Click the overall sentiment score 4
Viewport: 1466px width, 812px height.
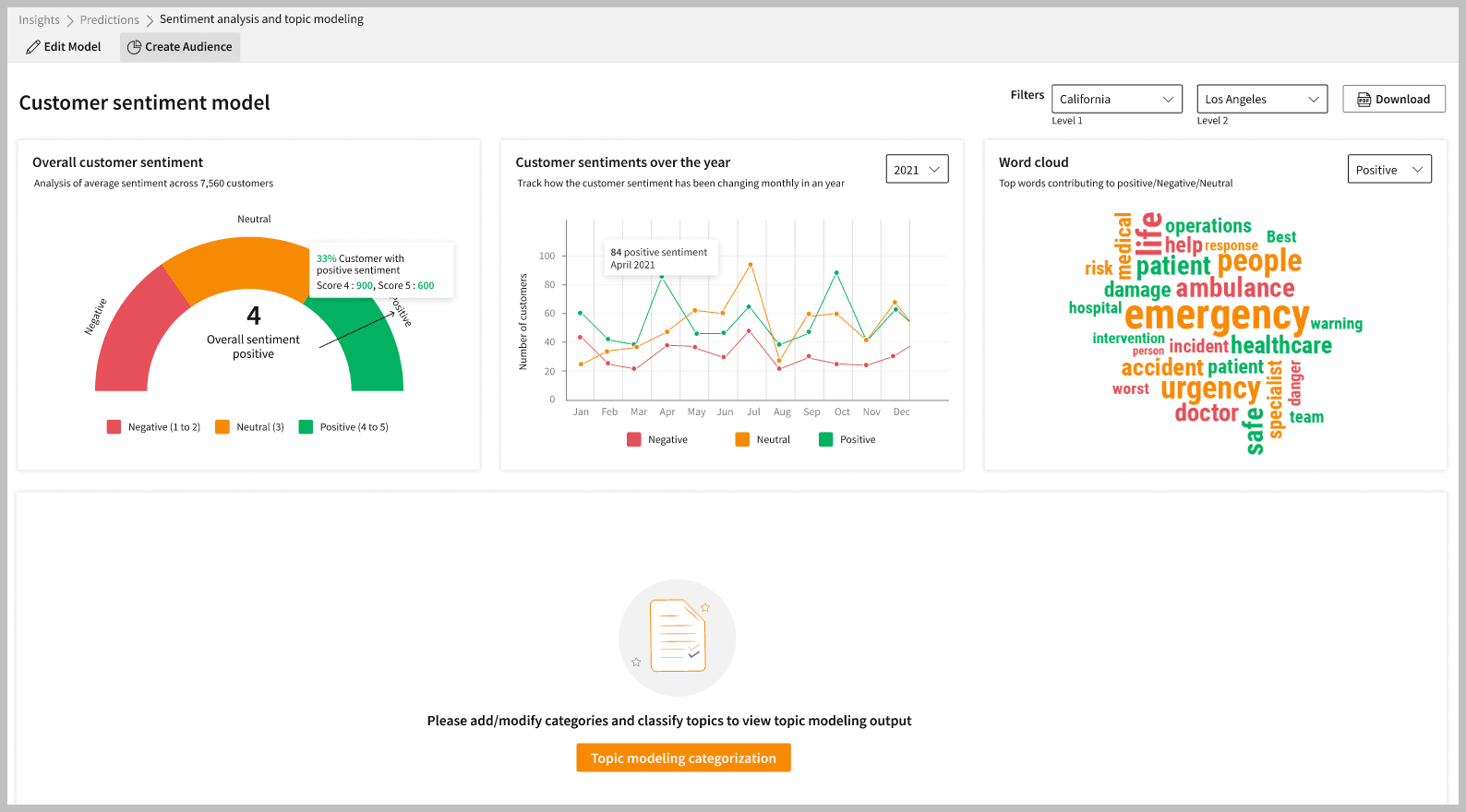tap(254, 316)
